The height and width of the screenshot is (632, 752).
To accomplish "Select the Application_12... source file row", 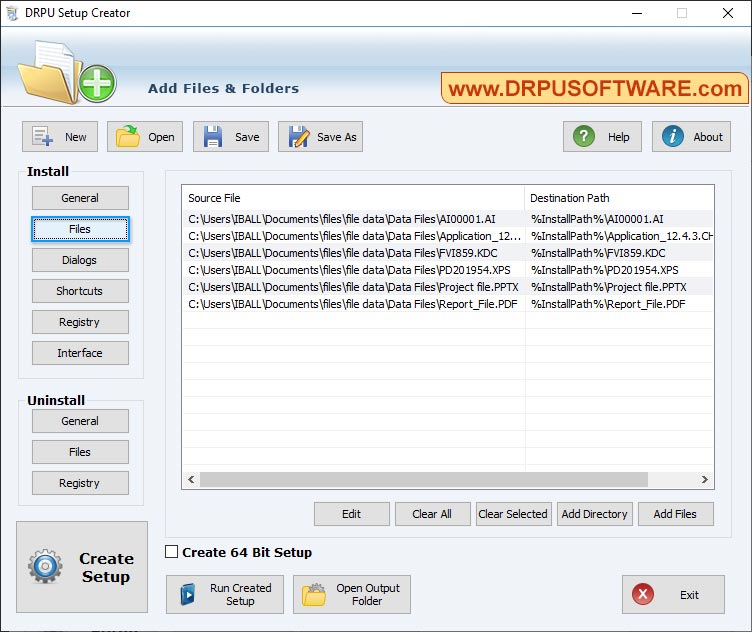I will (354, 236).
